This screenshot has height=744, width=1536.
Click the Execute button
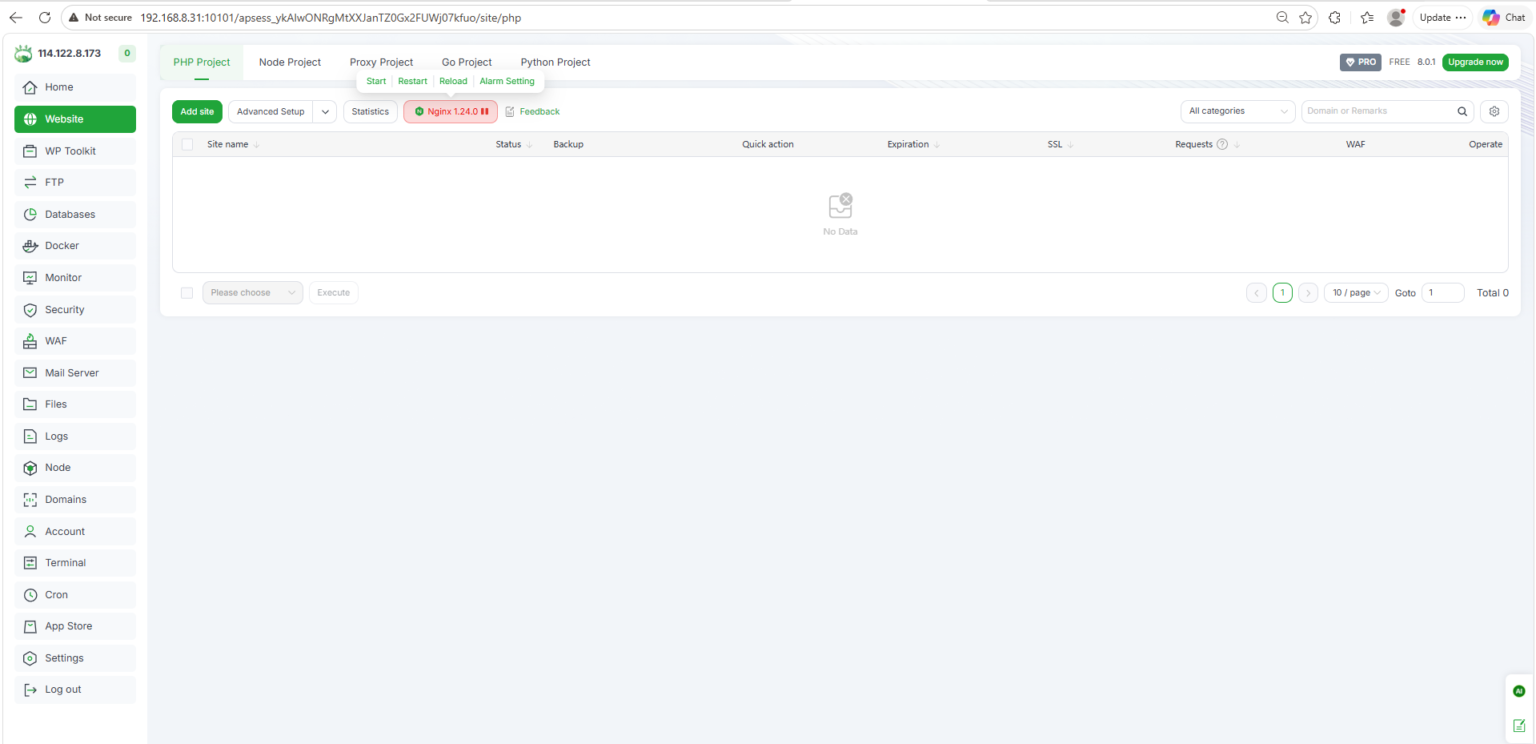[334, 293]
